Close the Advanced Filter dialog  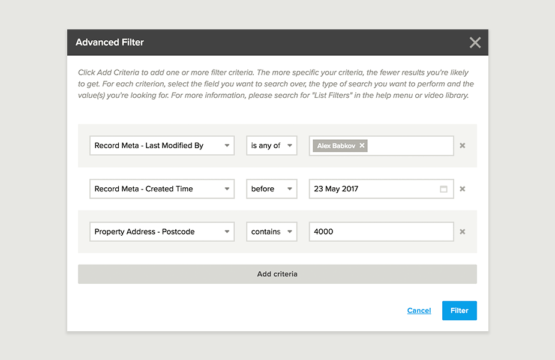point(475,42)
